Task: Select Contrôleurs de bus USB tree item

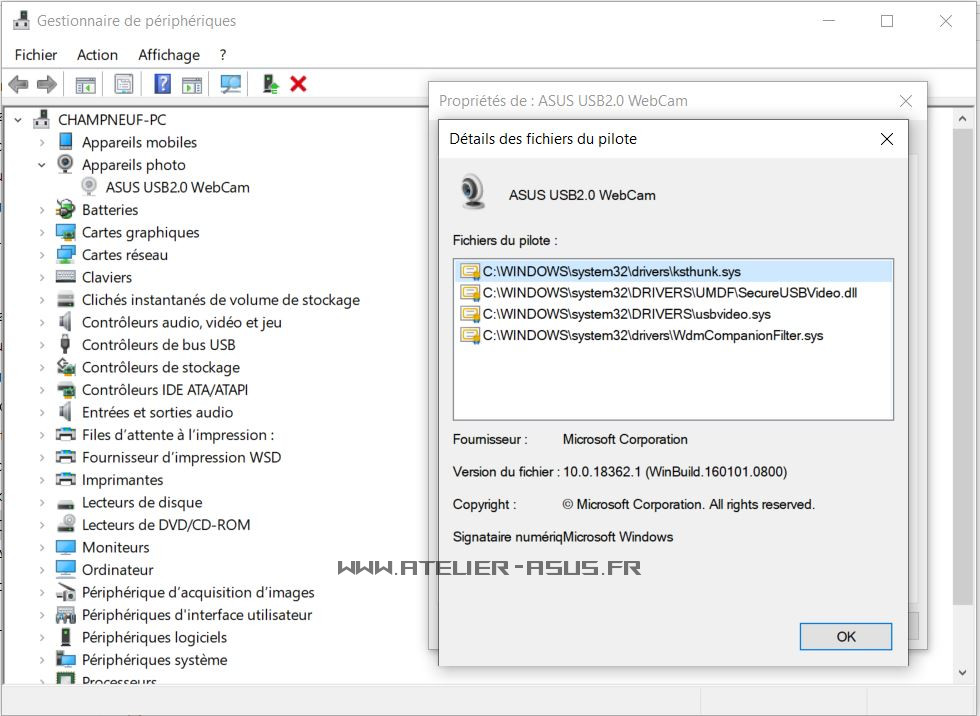Action: 158,345
